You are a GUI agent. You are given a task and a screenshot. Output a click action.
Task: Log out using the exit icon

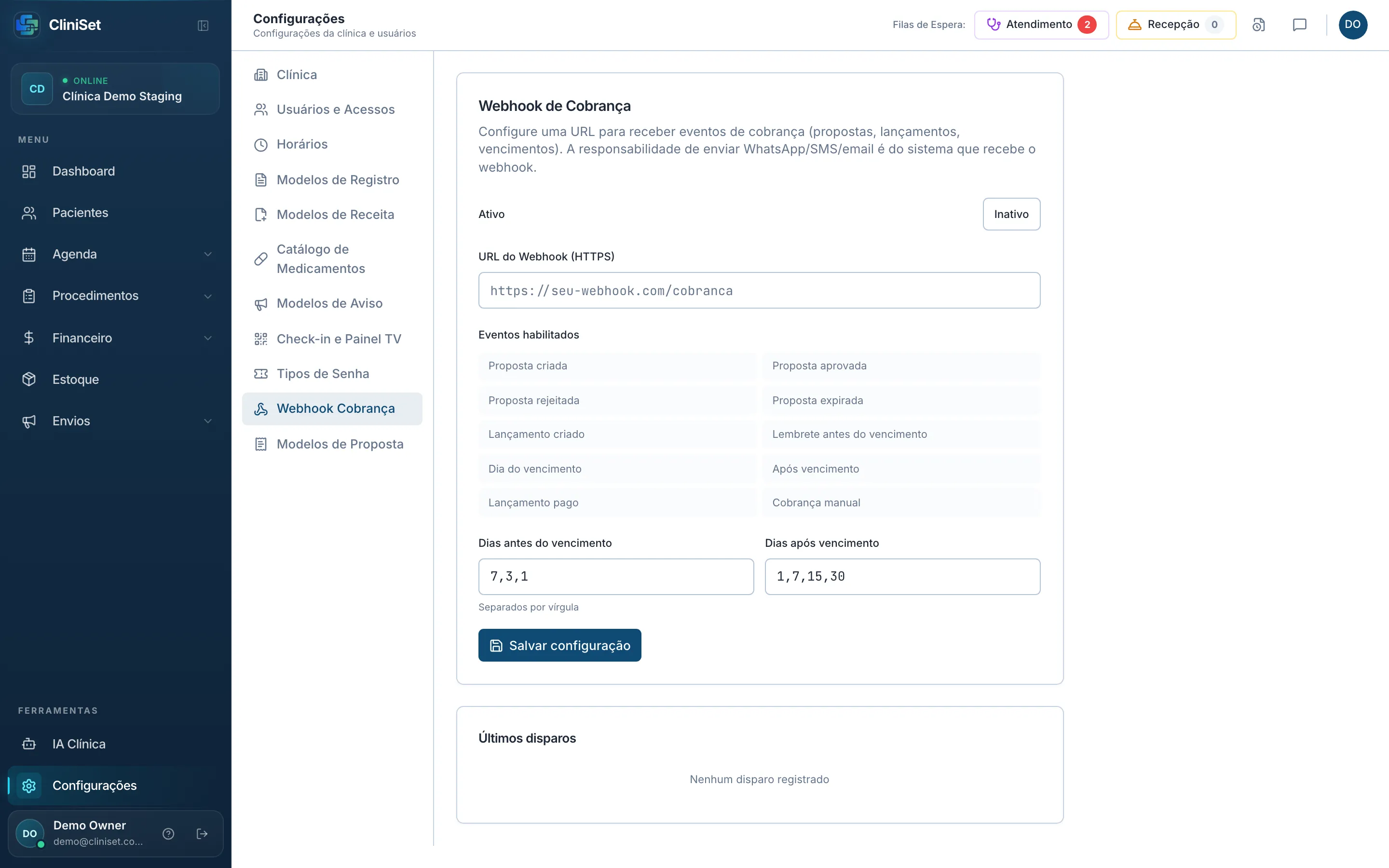pyautogui.click(x=202, y=834)
